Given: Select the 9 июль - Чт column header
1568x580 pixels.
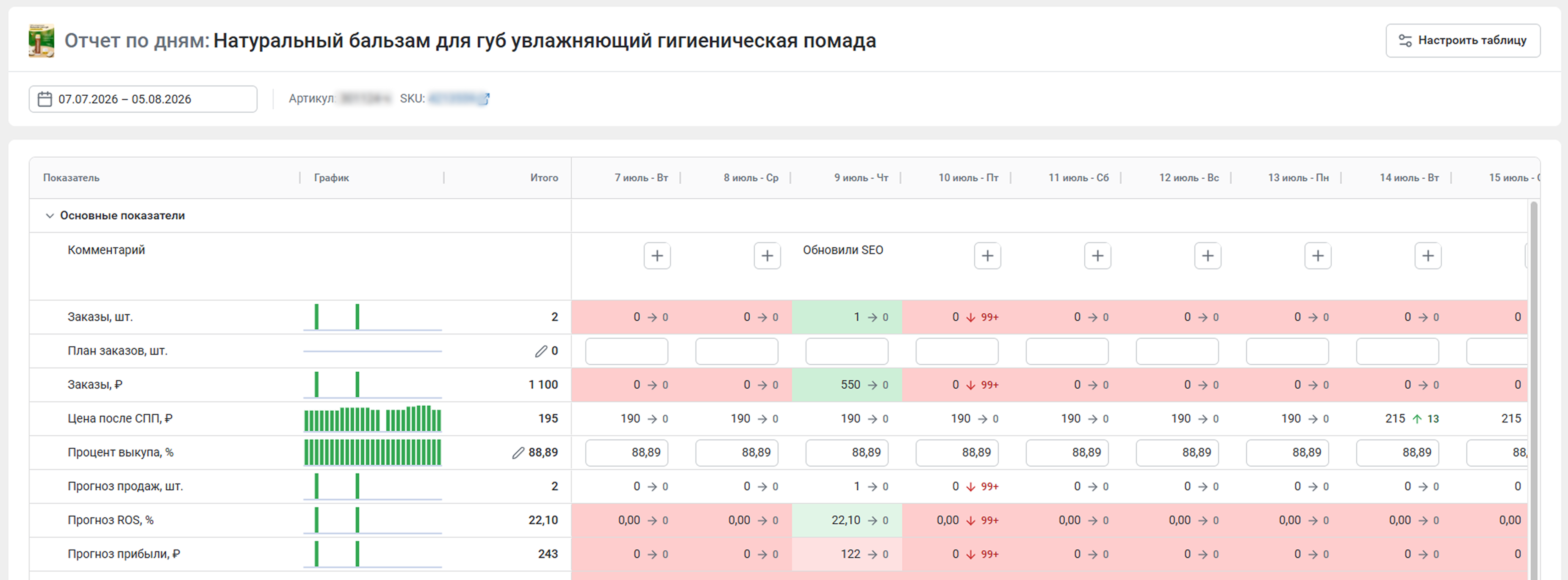Looking at the screenshot, I should [x=862, y=178].
